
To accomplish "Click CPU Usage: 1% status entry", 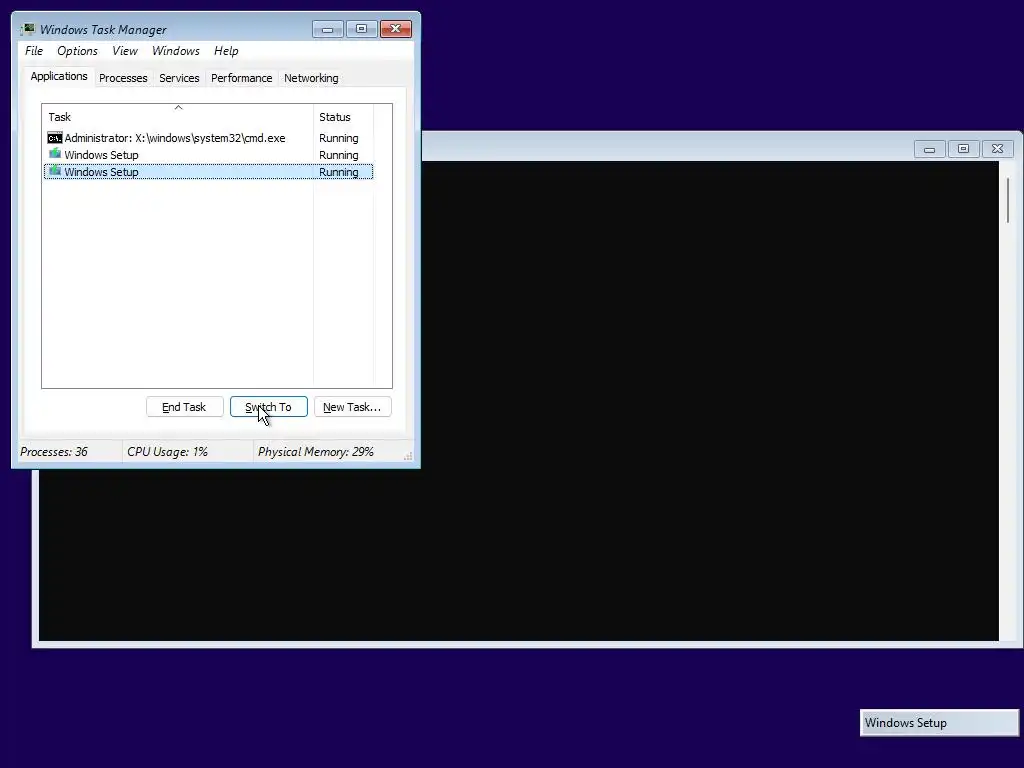I will point(167,452).
